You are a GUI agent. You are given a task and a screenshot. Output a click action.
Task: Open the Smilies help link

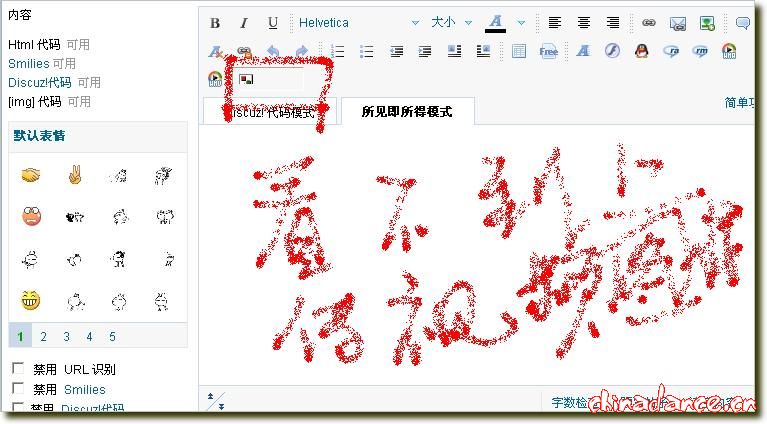(29, 64)
